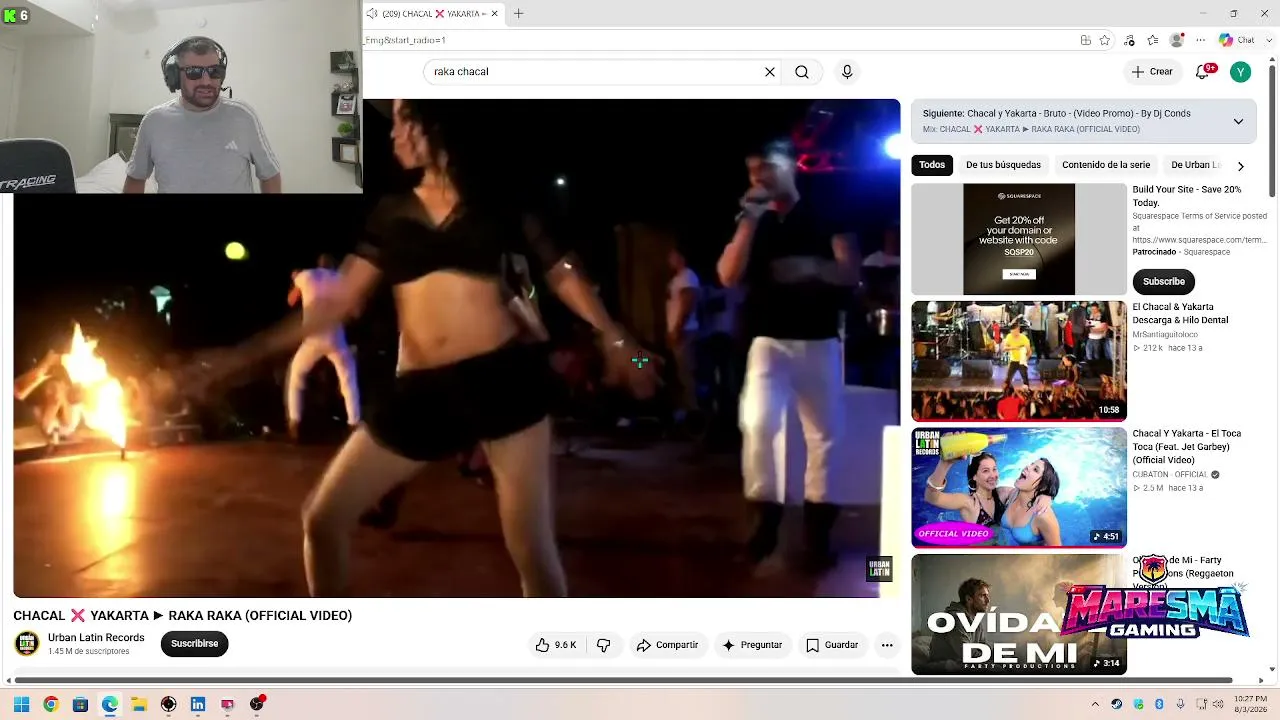
Task: Open split screen icon in address bar
Action: [1085, 40]
